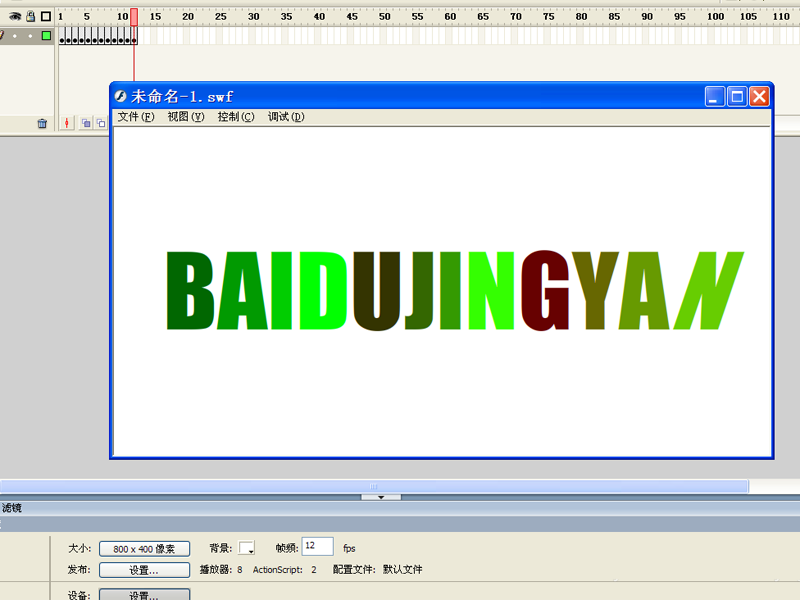Toggle show all layers as outlines square
The image size is (800, 600).
click(x=46, y=16)
